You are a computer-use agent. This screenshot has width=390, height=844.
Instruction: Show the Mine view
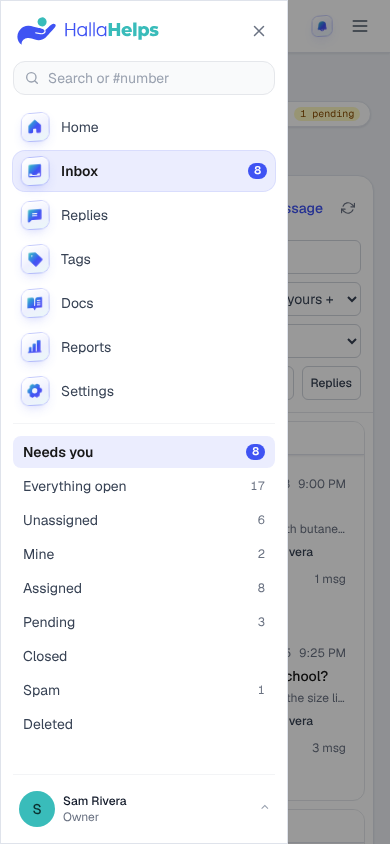click(144, 554)
